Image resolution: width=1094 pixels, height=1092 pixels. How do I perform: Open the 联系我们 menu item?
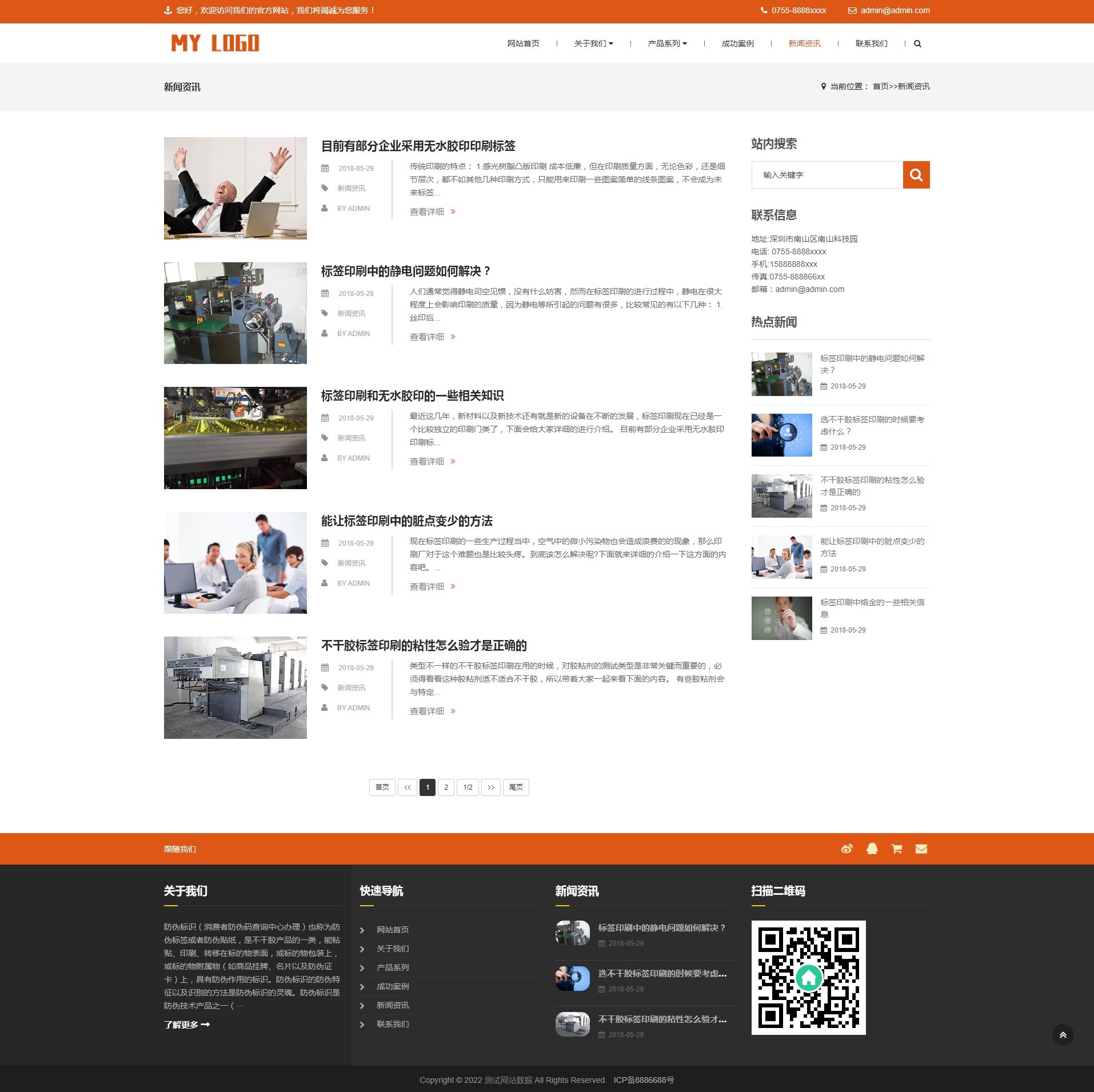(x=871, y=44)
